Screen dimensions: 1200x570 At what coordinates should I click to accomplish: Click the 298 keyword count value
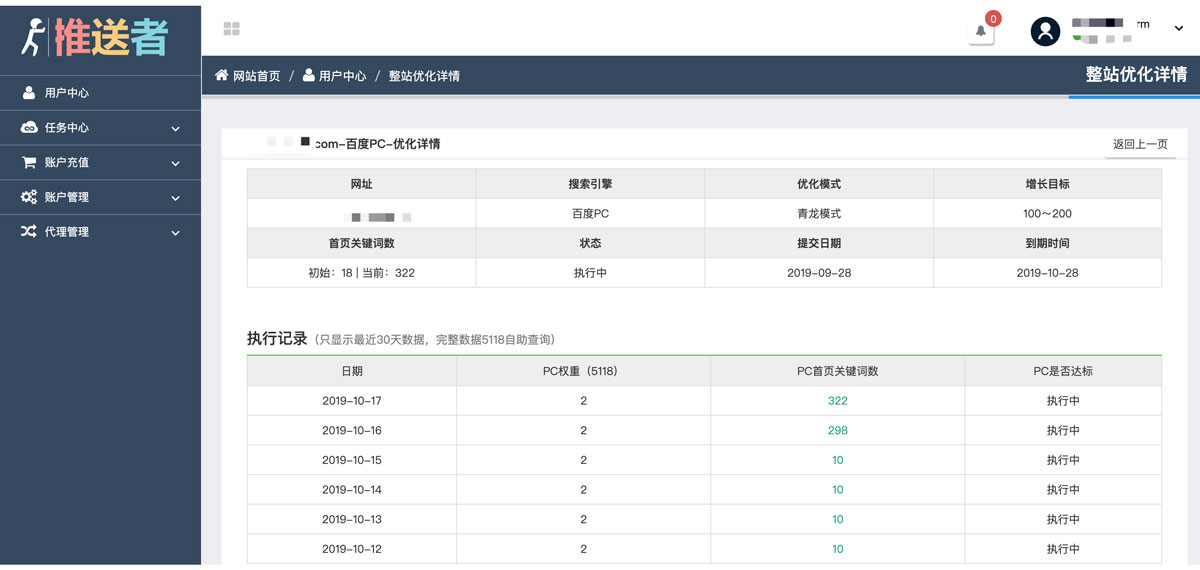(x=838, y=431)
